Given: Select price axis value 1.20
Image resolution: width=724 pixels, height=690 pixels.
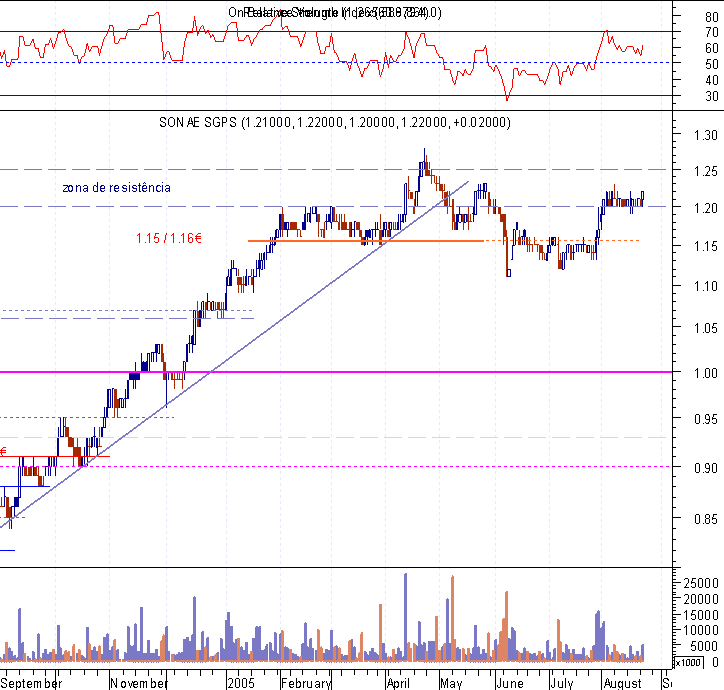Looking at the screenshot, I should click(705, 208).
